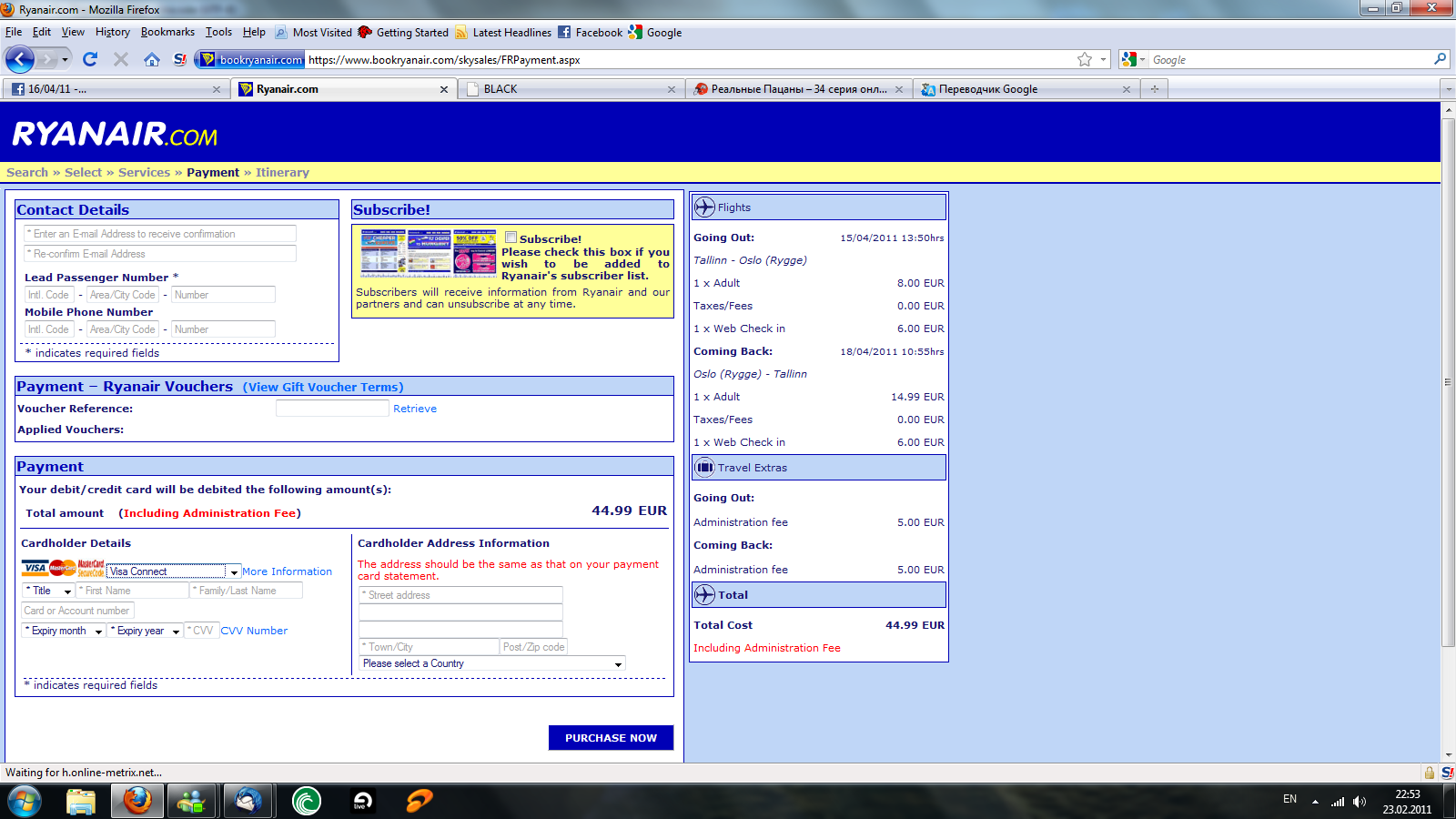Click the Street address field
Image resolution: width=1456 pixels, height=819 pixels.
pos(461,595)
